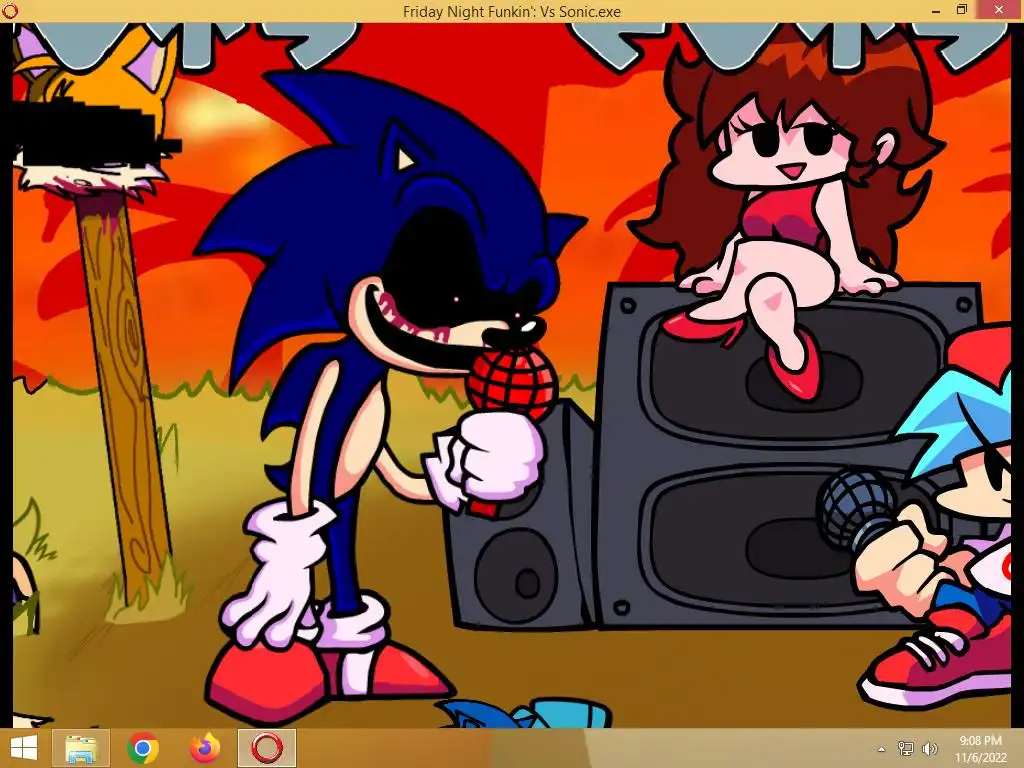
Task: Launch Google Chrome from the taskbar
Action: tap(143, 748)
